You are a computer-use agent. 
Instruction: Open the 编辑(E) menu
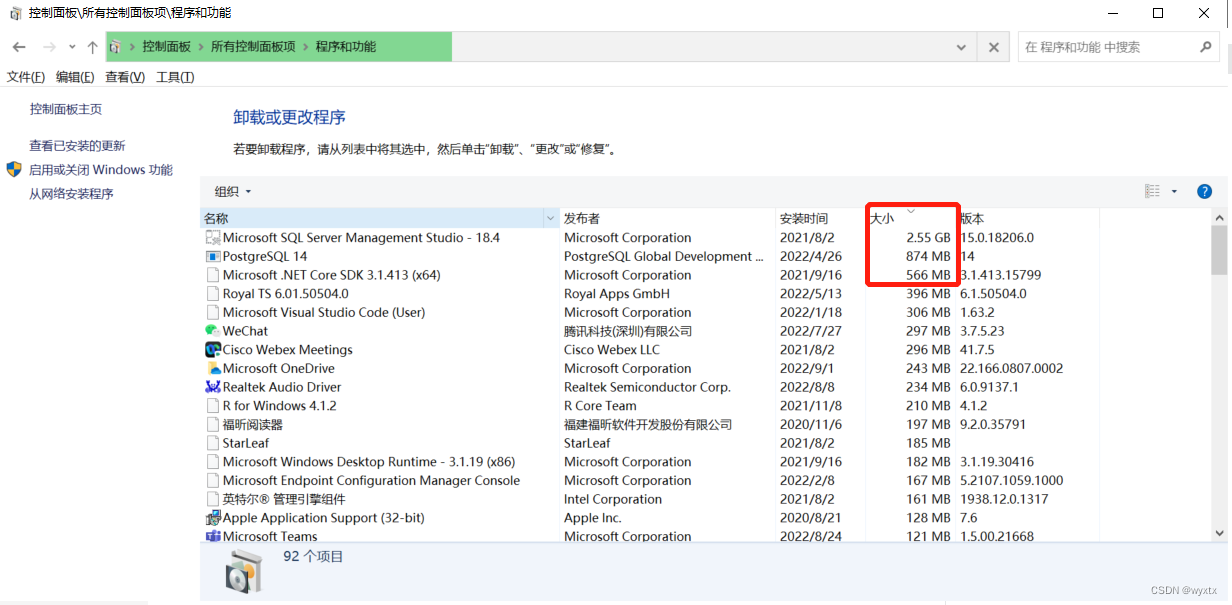click(x=75, y=77)
